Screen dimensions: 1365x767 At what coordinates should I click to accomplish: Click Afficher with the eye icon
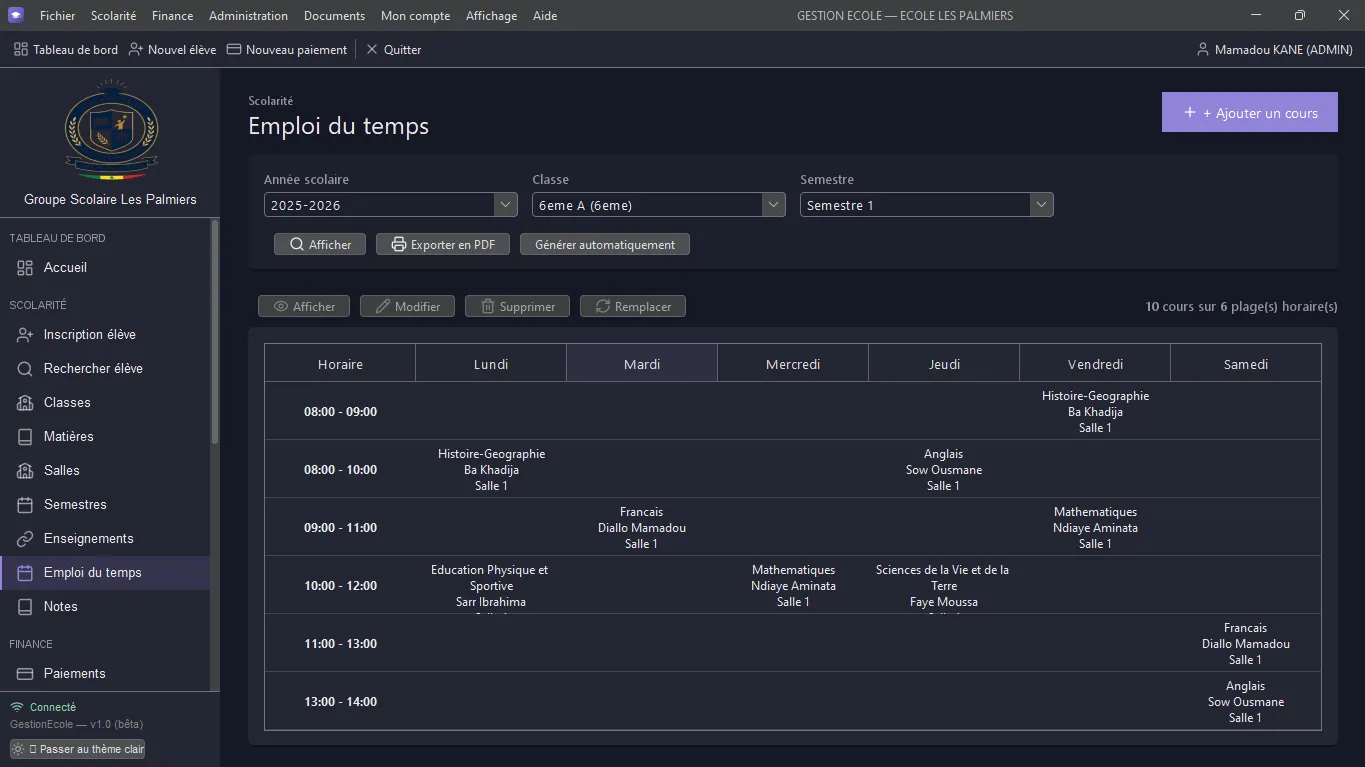click(304, 306)
